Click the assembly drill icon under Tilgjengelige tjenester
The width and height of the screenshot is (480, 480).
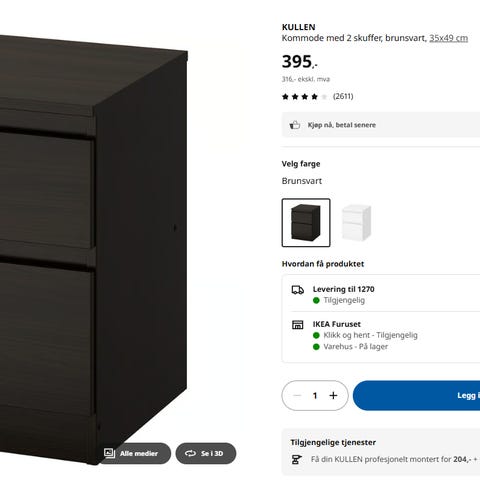pos(296,460)
